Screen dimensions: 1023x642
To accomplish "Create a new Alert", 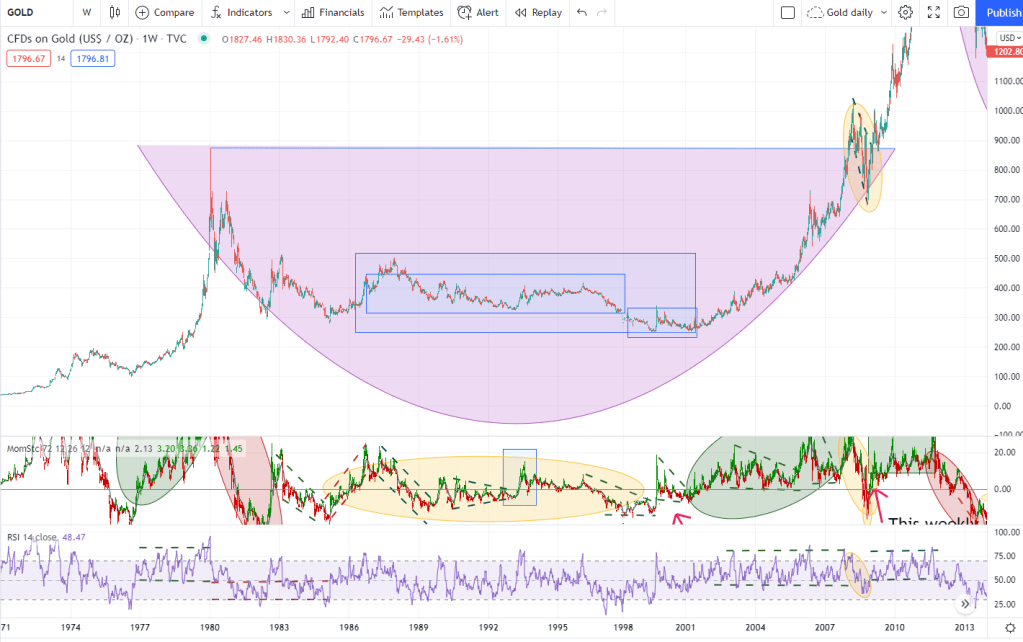I will click(478, 13).
